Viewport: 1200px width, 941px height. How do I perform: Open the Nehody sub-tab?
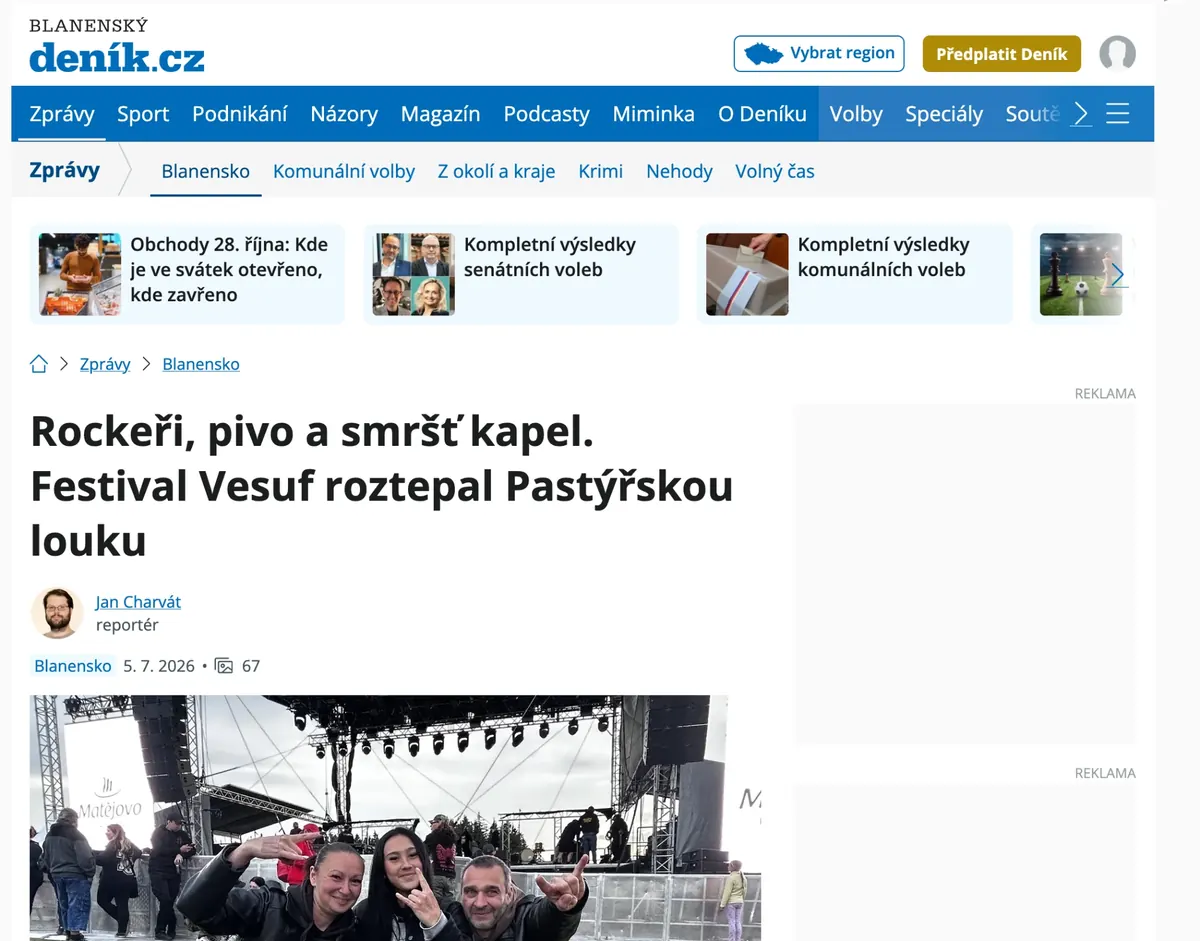coord(679,171)
